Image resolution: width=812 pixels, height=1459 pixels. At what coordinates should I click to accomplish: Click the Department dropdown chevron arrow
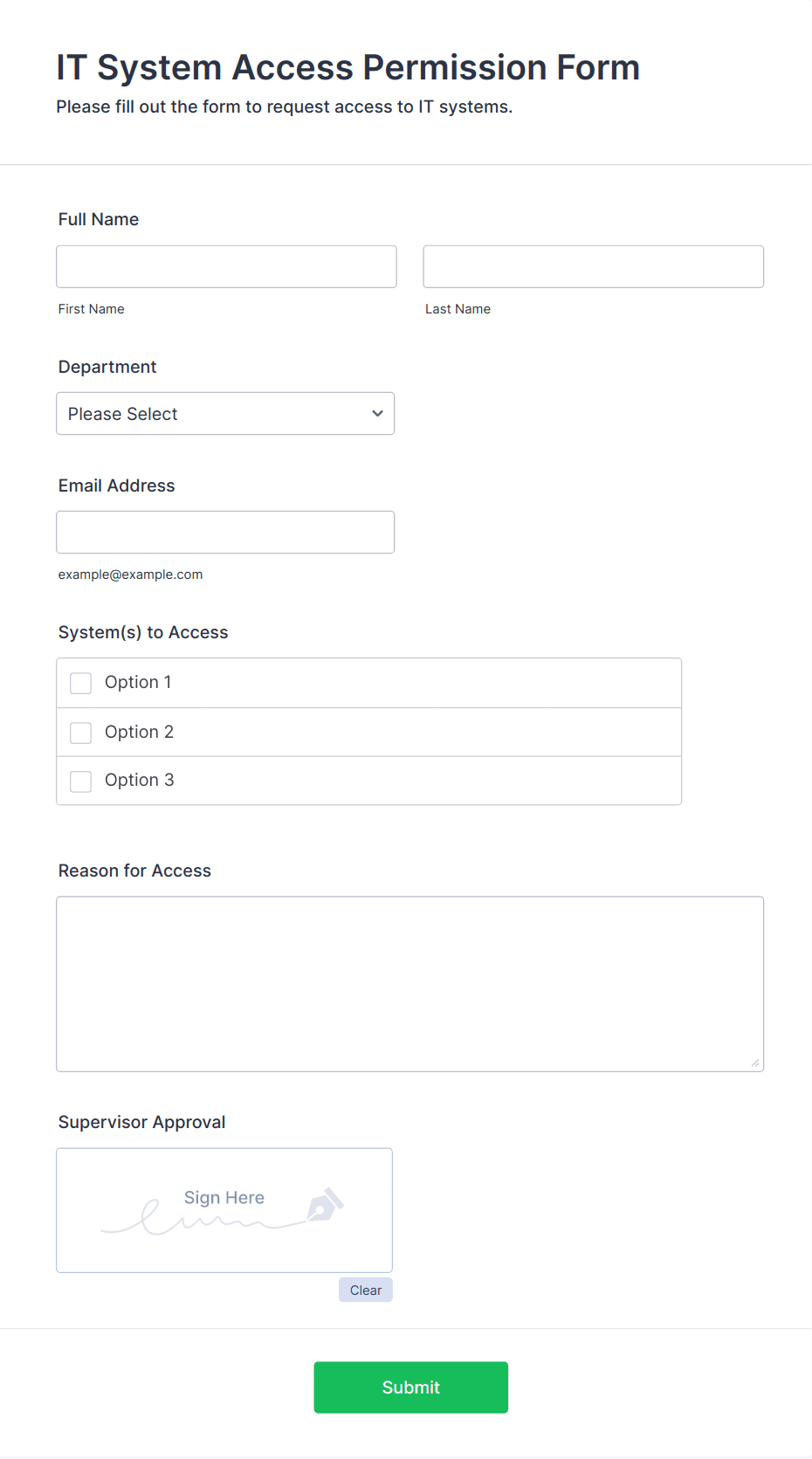pos(377,414)
